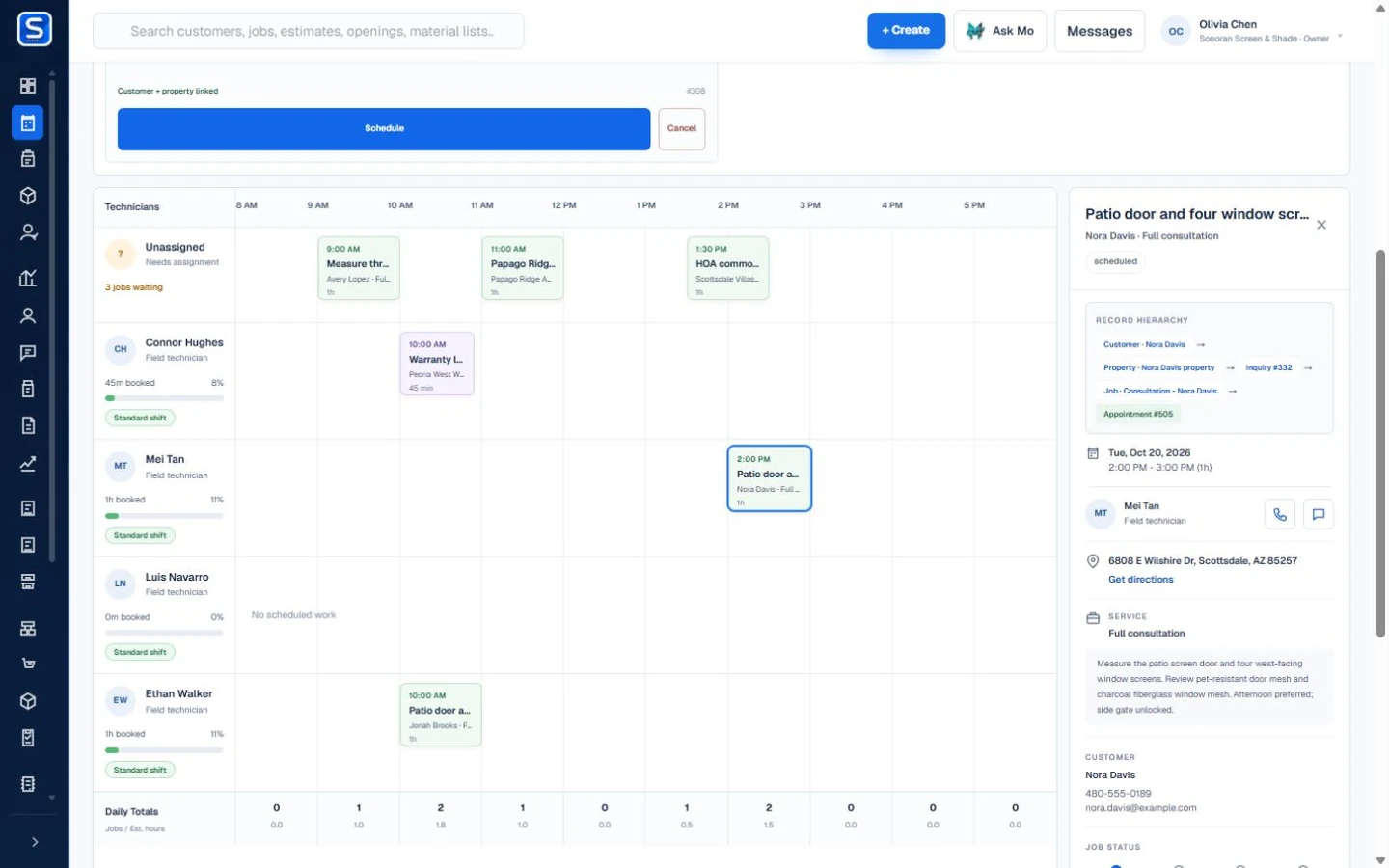Expand the collapsed sidebar with bottom chevron
1389x868 pixels.
[x=35, y=842]
